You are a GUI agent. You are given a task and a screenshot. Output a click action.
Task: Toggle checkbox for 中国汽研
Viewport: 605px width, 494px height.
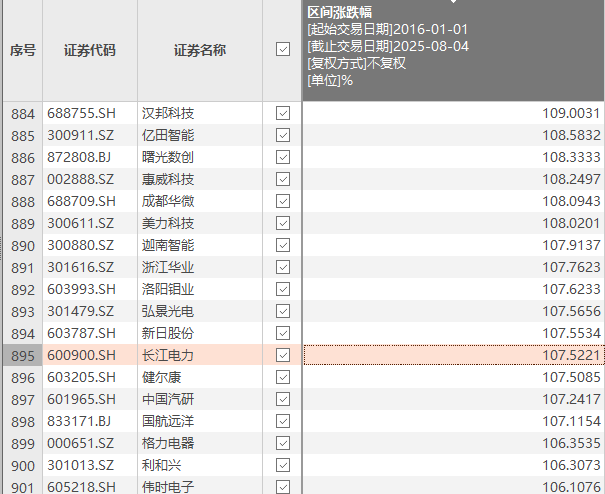click(x=283, y=399)
